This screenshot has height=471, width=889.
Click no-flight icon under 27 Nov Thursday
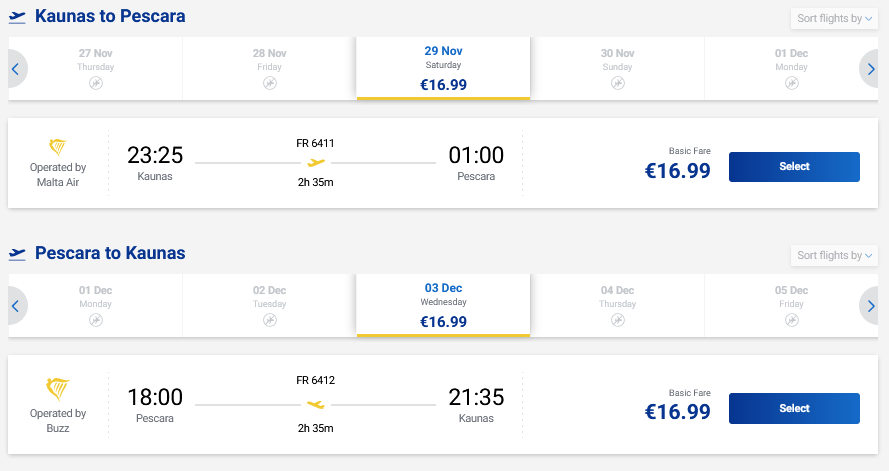point(96,84)
